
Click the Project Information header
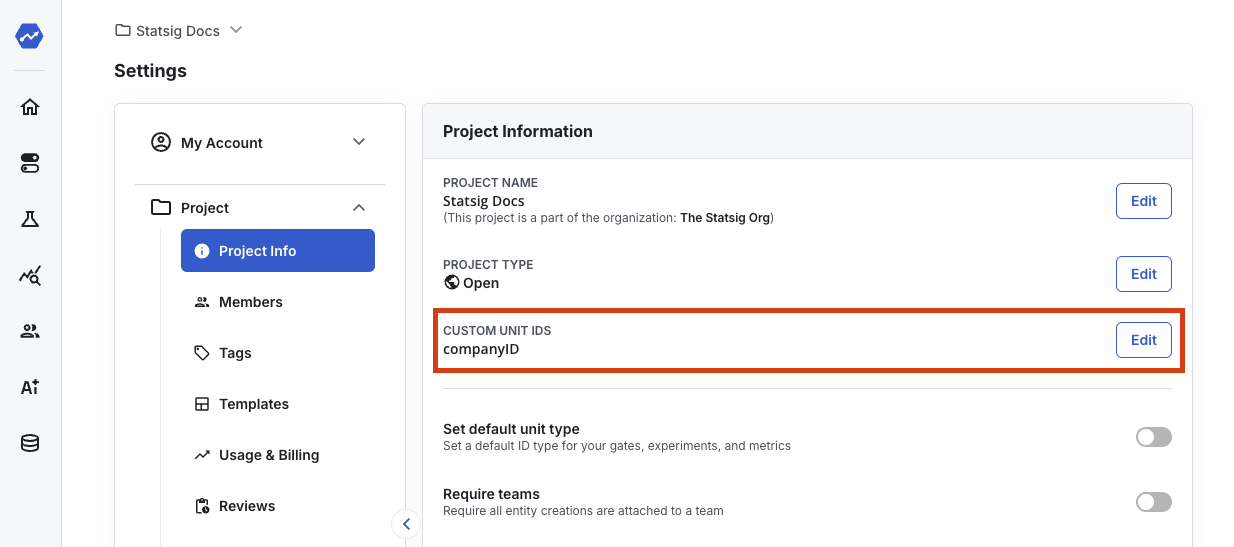[x=518, y=131]
